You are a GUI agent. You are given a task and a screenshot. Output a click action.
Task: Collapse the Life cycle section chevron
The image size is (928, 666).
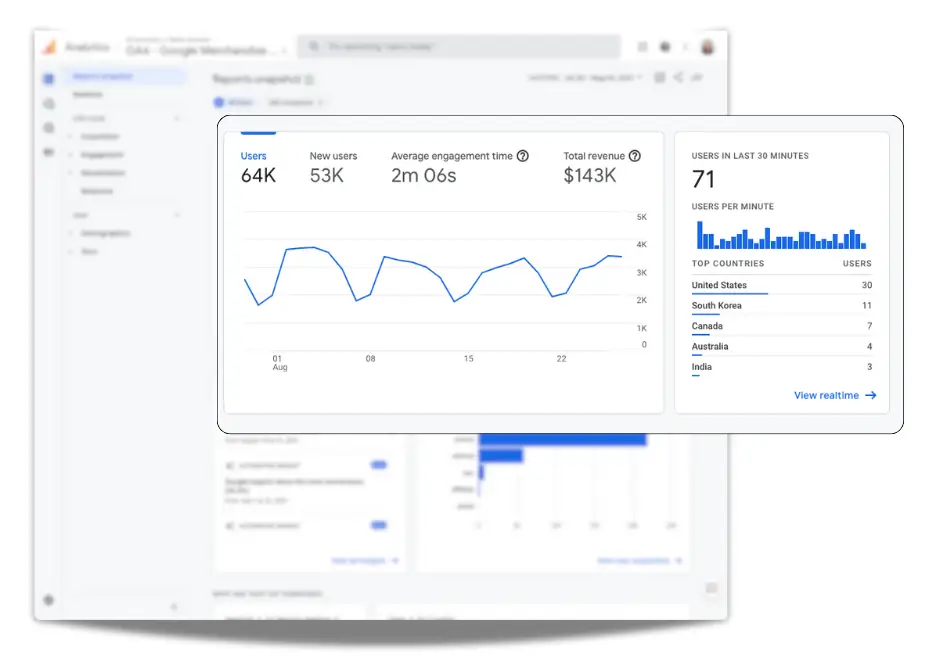(x=177, y=119)
